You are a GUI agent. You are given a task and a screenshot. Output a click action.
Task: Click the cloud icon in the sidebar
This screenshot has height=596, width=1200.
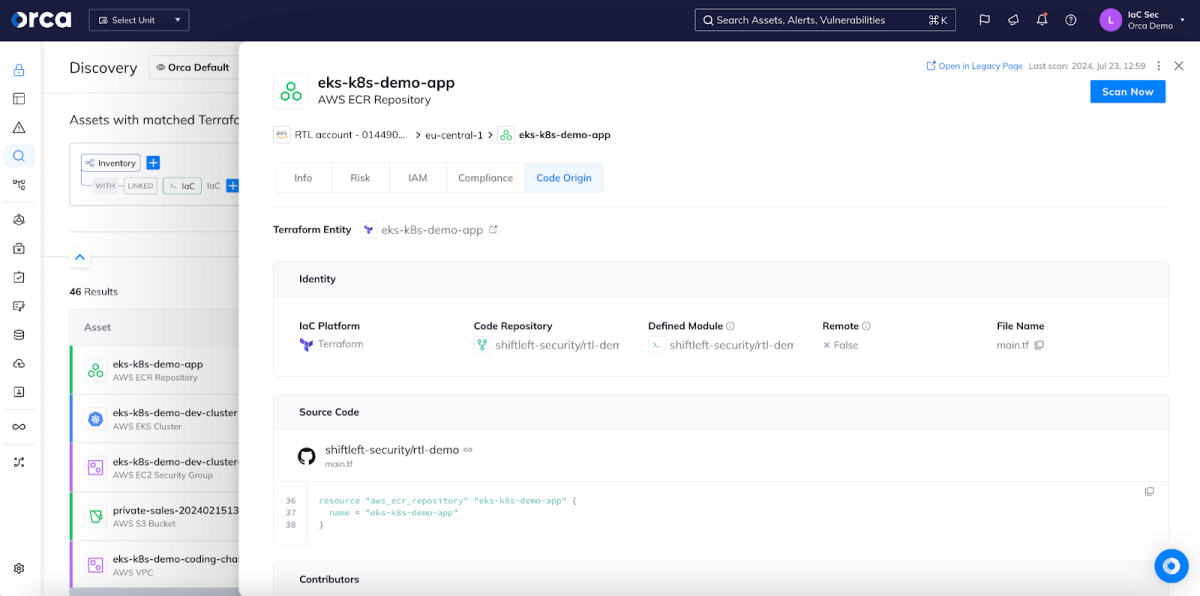pyautogui.click(x=19, y=363)
